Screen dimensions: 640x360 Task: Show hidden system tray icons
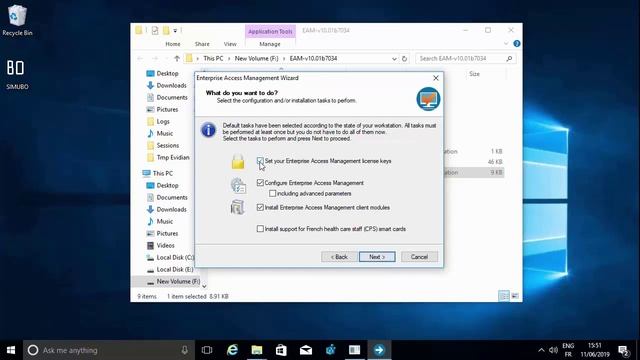[x=541, y=350]
